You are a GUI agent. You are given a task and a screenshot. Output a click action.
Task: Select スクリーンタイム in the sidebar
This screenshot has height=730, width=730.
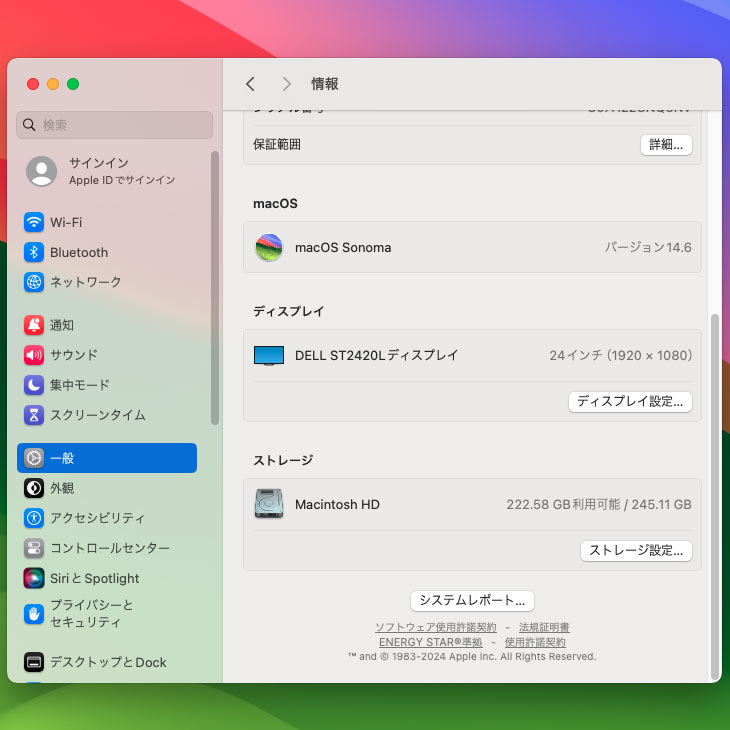98,415
